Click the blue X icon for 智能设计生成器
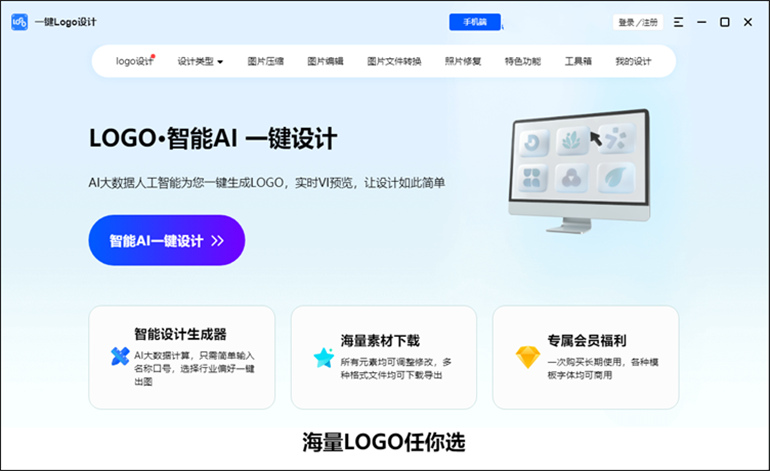 click(120, 357)
